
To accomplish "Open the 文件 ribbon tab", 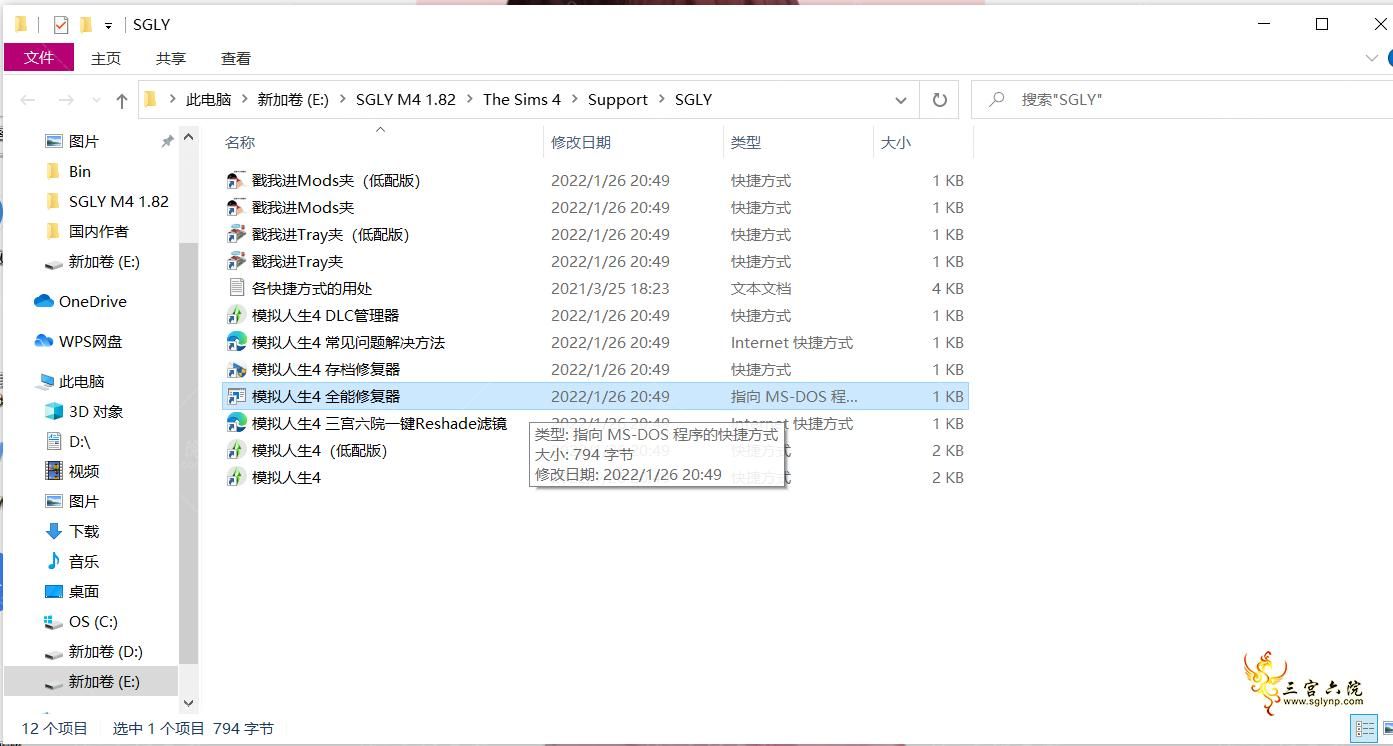I will pyautogui.click(x=39, y=58).
